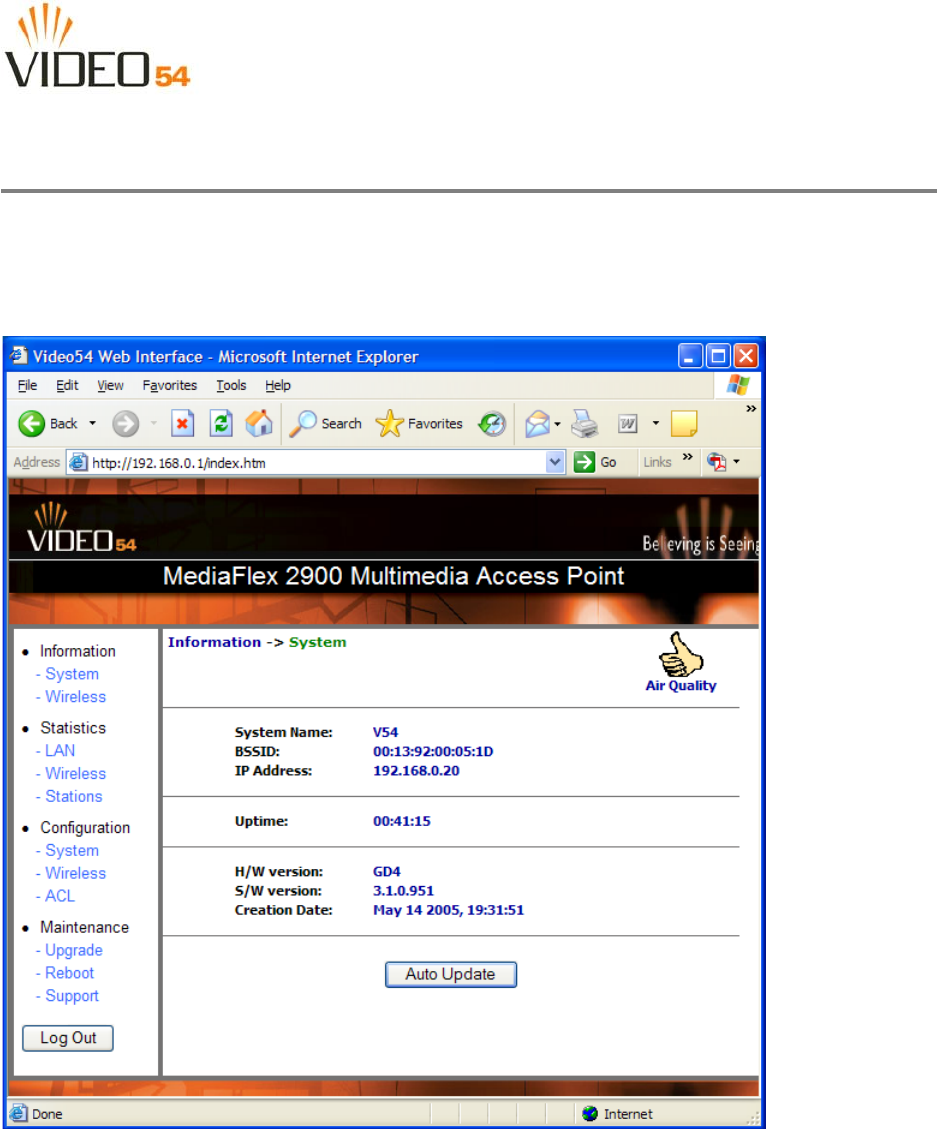937x1129 pixels.
Task: Click the Log Out button
Action: (x=68, y=1038)
